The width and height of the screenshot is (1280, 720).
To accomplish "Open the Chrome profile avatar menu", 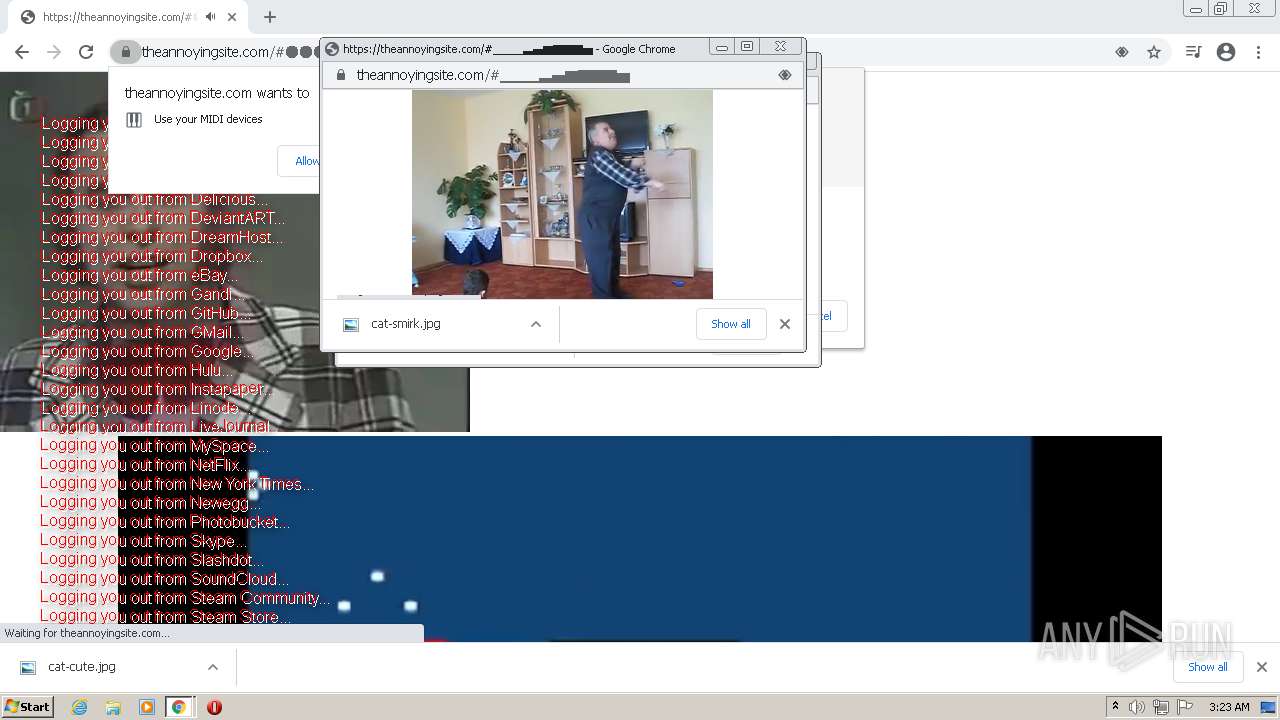I will [1226, 52].
